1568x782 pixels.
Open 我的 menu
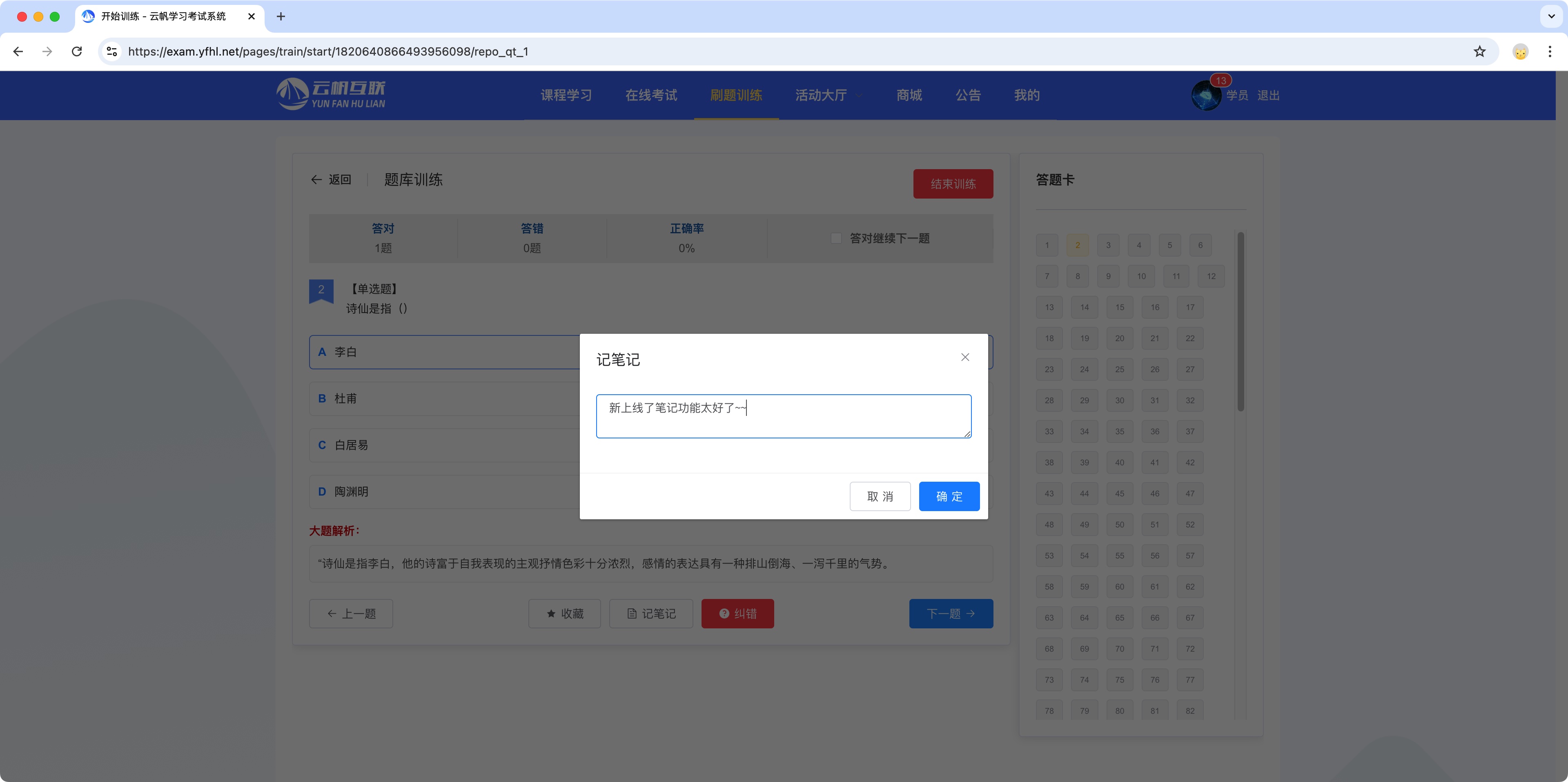(1026, 95)
